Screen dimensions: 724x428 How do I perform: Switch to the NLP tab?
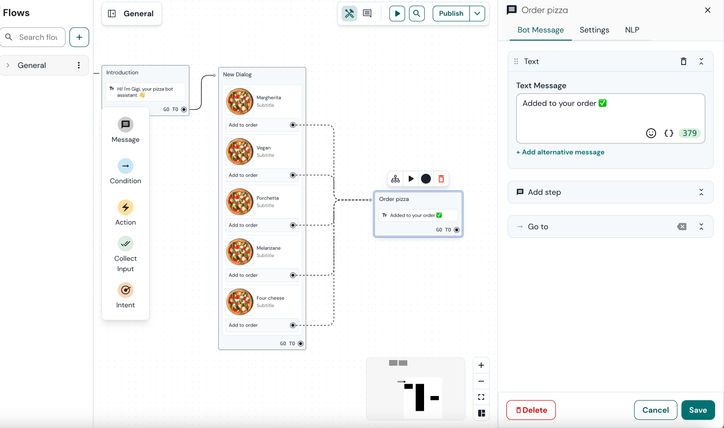click(x=632, y=30)
